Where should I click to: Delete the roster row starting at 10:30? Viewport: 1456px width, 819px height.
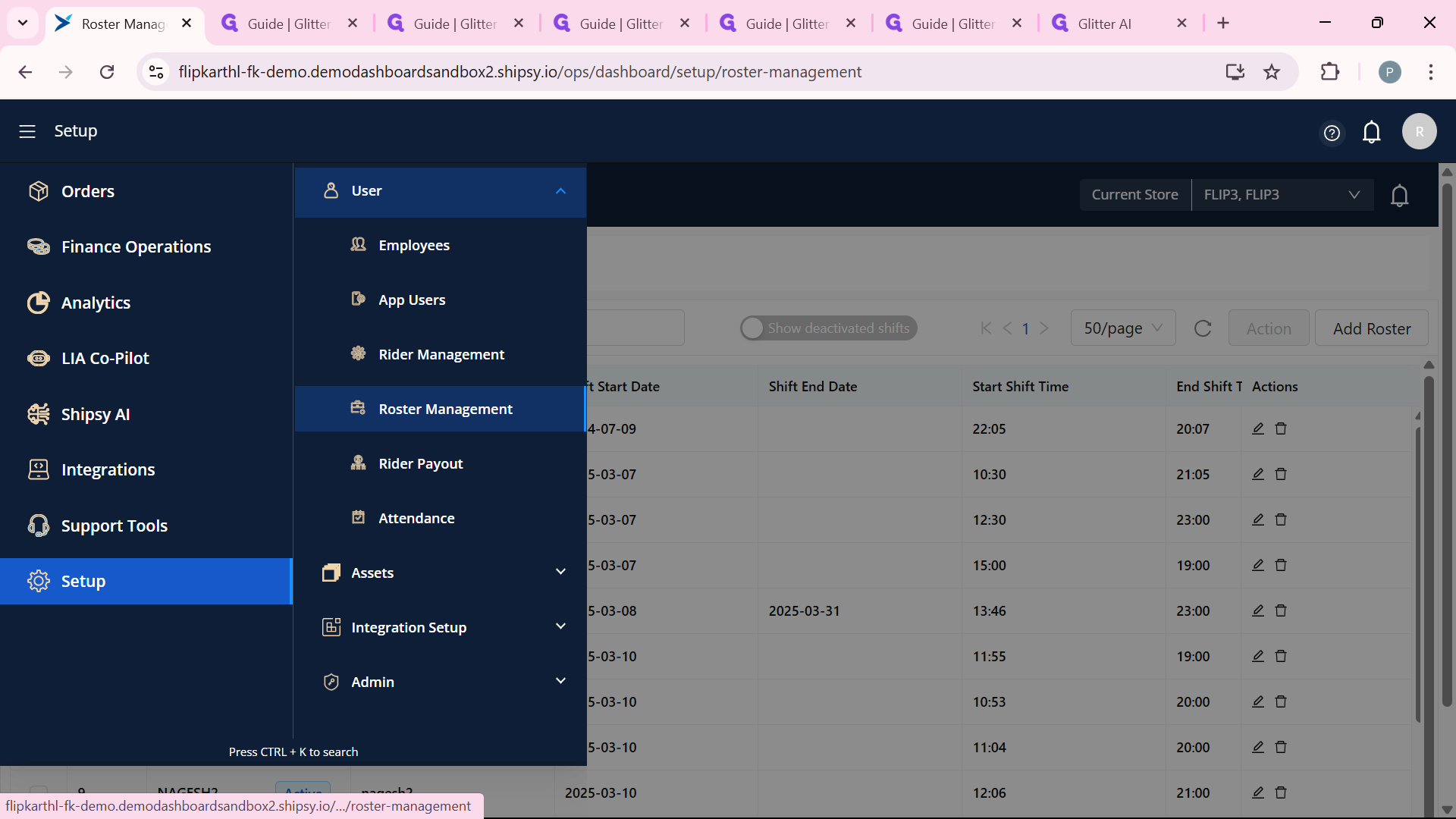coord(1281,474)
